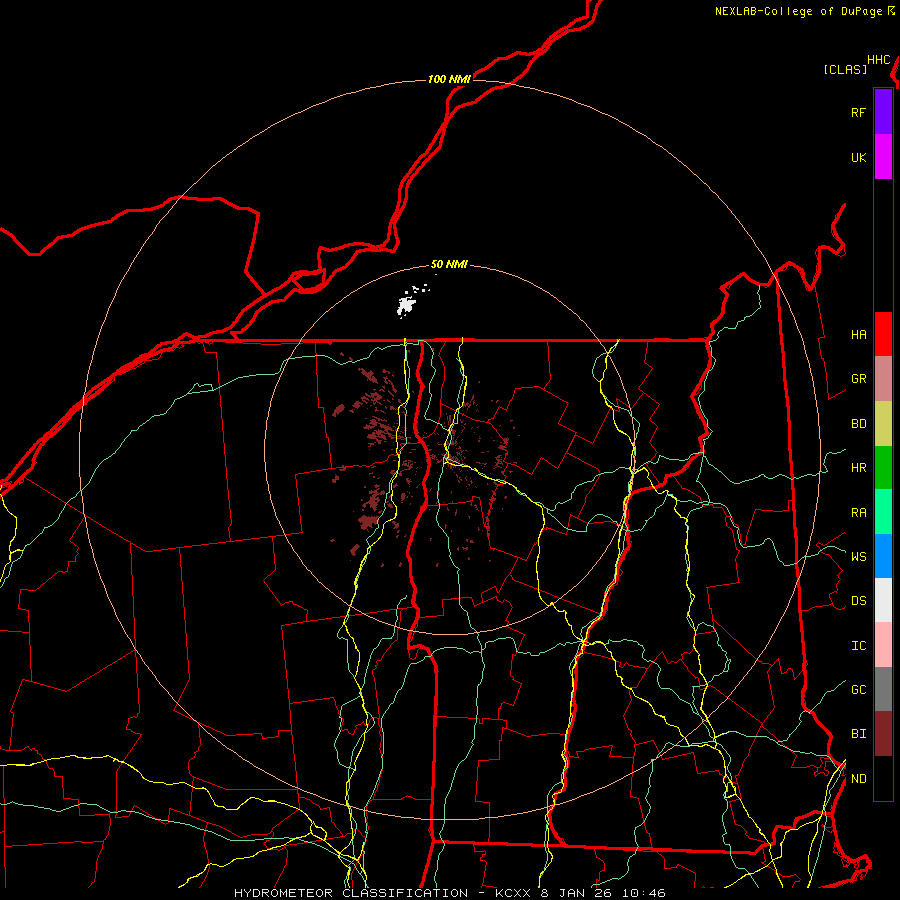
Task: Click the [CLAS] legend header
Action: point(845,69)
